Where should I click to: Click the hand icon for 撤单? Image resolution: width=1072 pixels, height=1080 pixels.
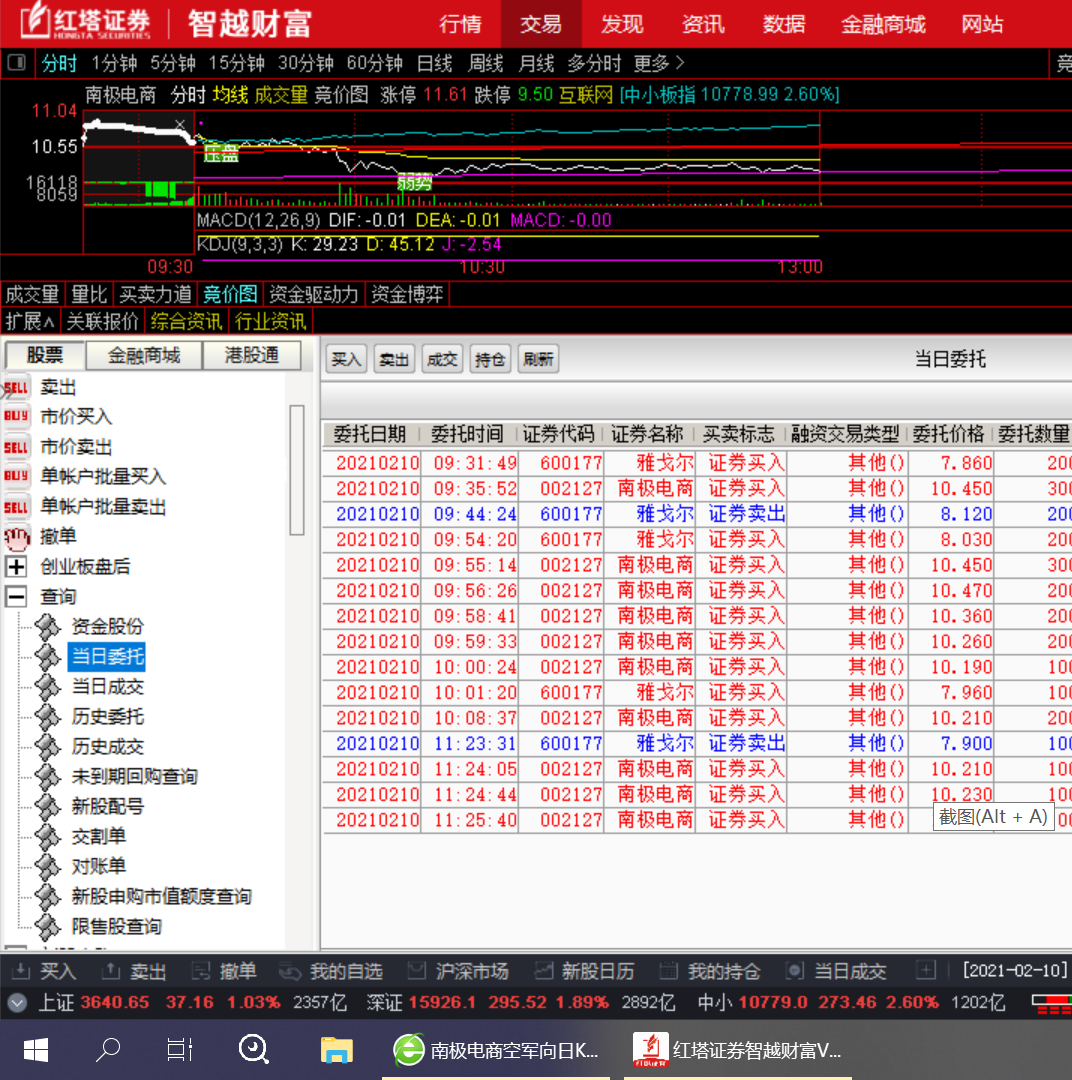pos(16,537)
